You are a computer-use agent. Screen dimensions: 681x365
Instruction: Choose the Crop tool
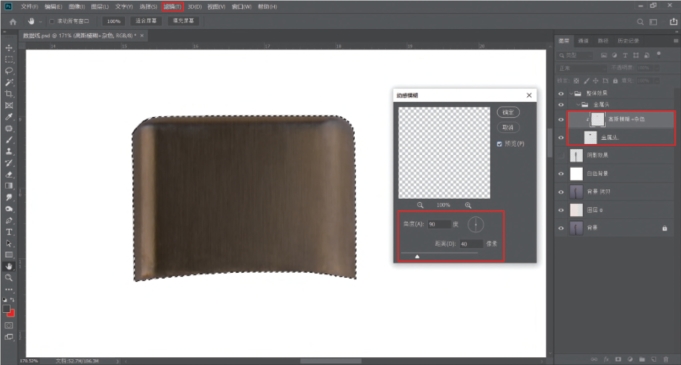coord(9,94)
